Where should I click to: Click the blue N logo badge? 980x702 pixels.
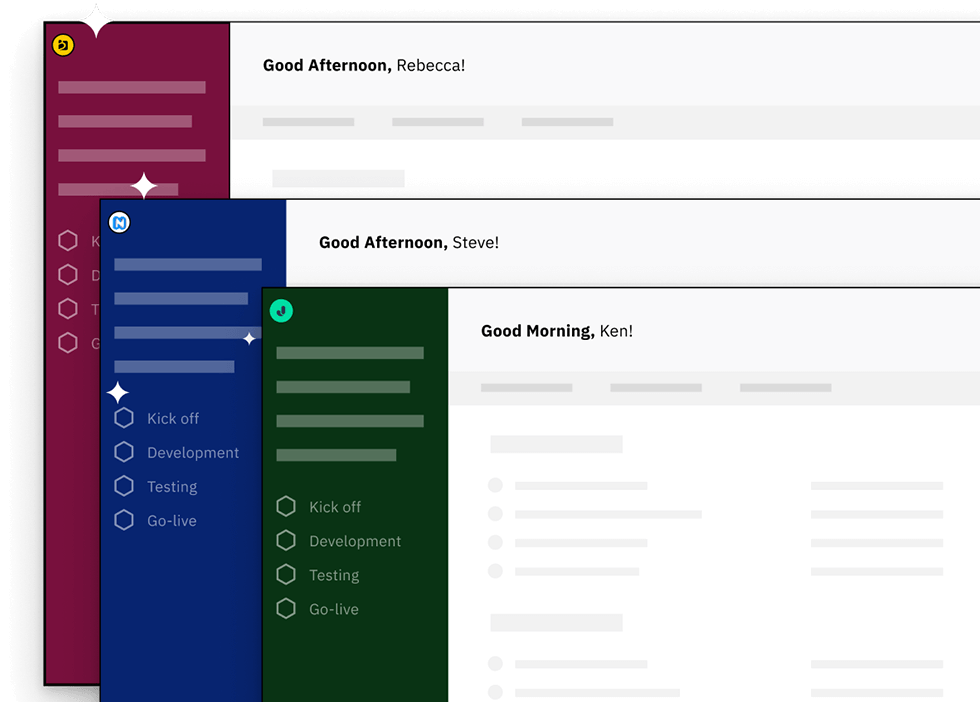119,223
